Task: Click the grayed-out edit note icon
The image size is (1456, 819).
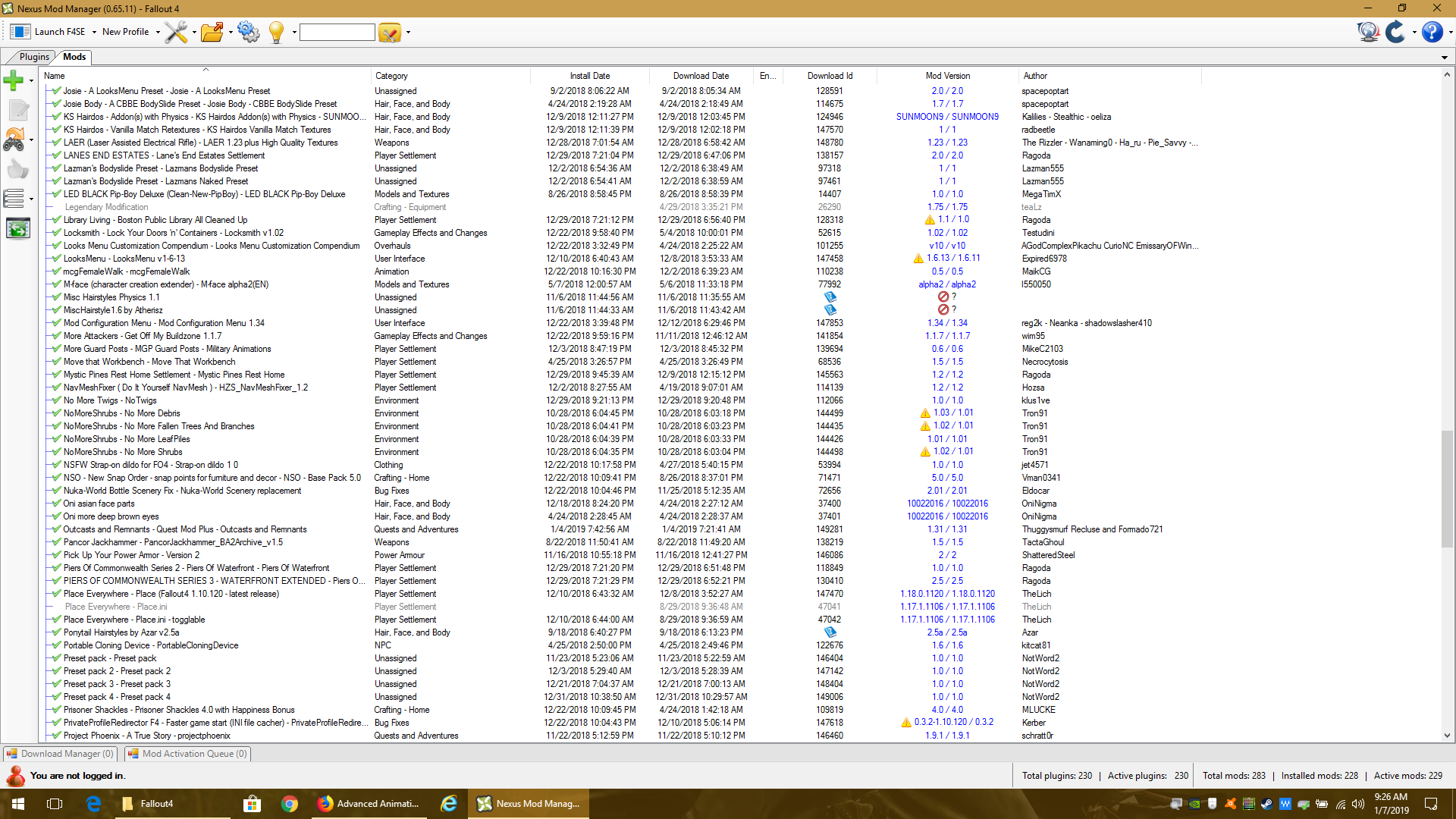Action: [x=17, y=110]
